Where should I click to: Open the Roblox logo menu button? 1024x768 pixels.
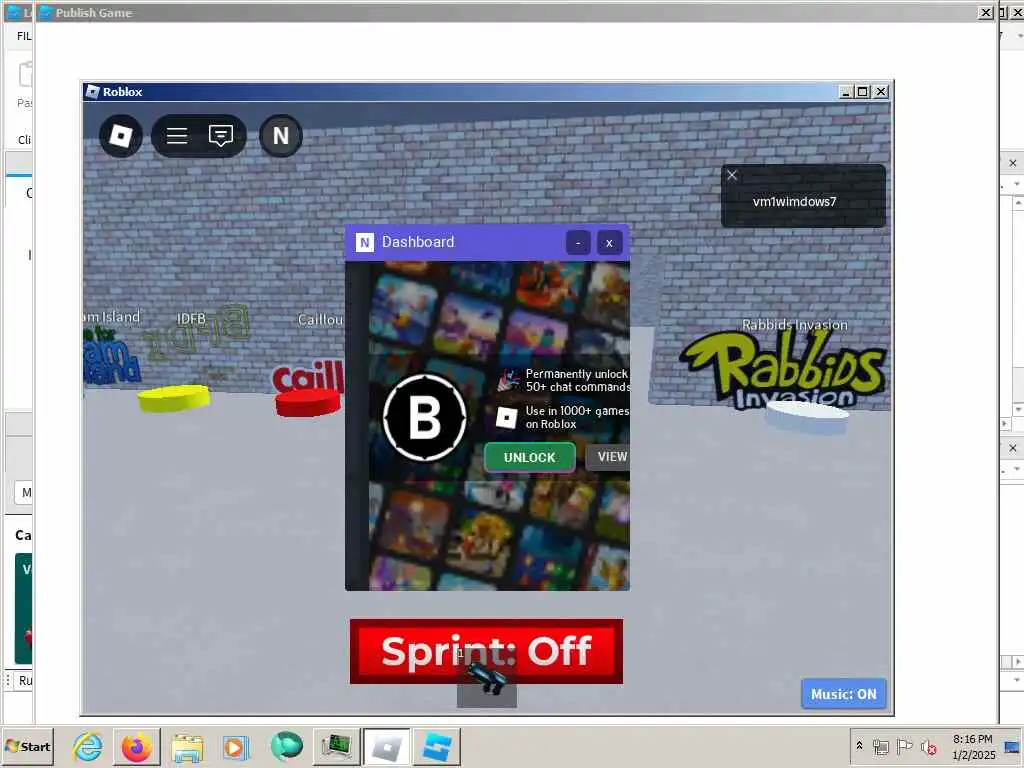121,136
